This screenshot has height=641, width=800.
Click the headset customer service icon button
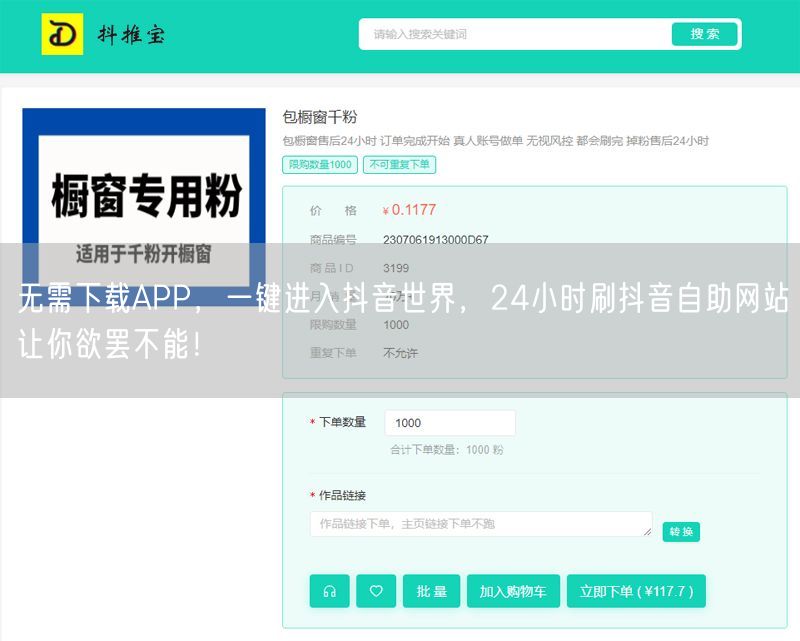pos(330,591)
